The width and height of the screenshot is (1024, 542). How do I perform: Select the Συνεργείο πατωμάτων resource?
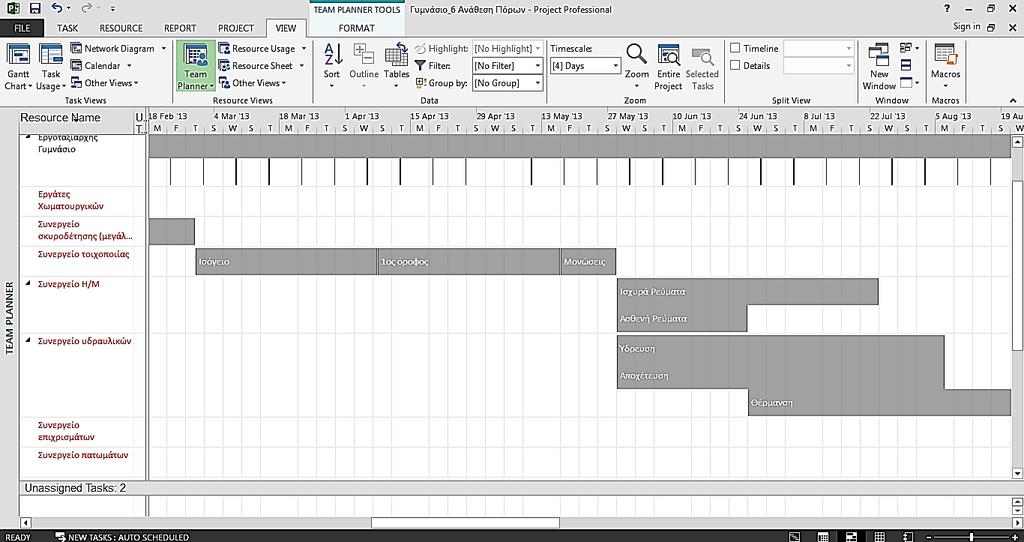click(x=83, y=455)
